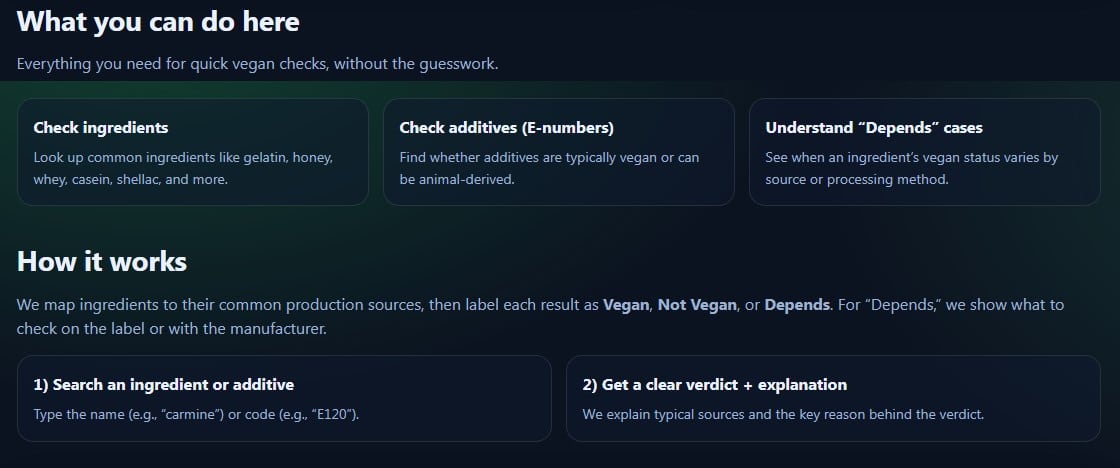Click the bold "Not Vegan" label
Screen dimensions: 1120x468
coord(696,305)
